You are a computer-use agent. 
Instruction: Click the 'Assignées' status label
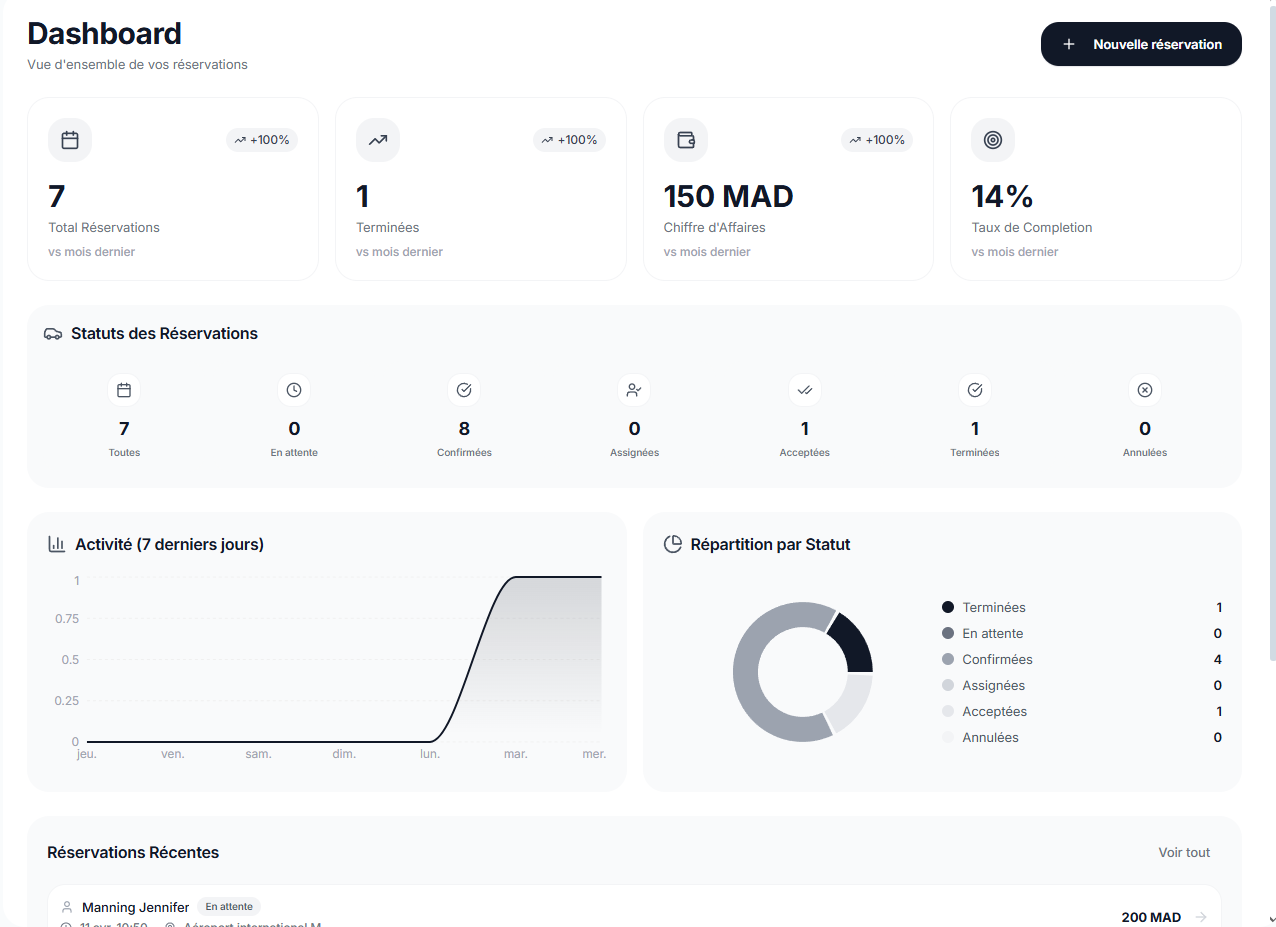click(x=634, y=452)
